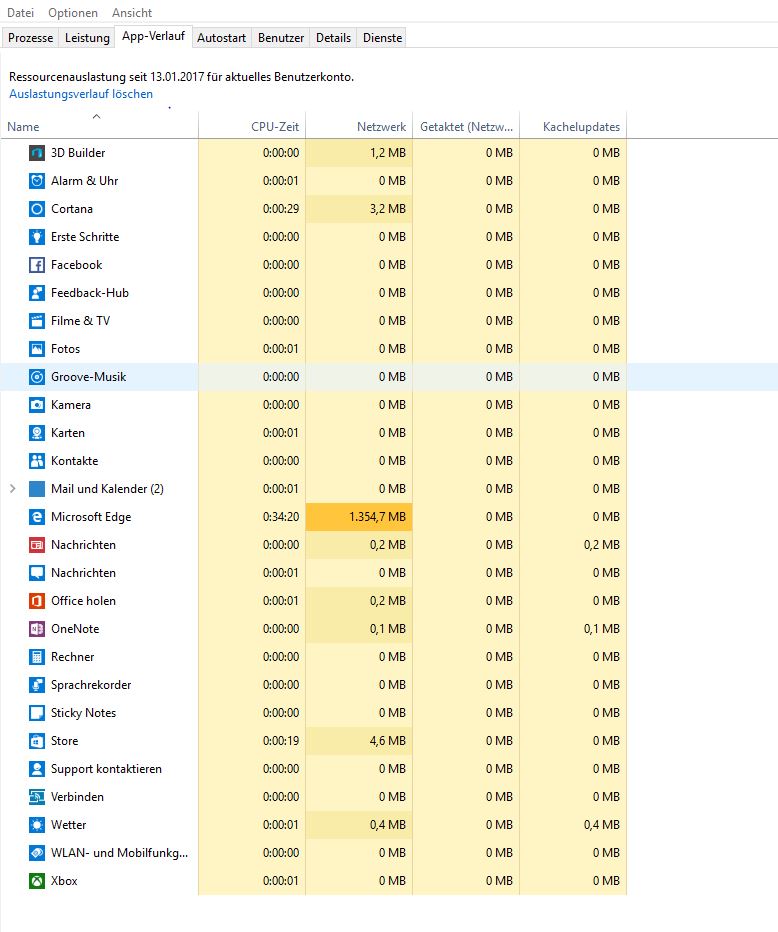Select the Support kontaktieren icon
Viewport: 778px width, 932px height.
pyautogui.click(x=37, y=769)
